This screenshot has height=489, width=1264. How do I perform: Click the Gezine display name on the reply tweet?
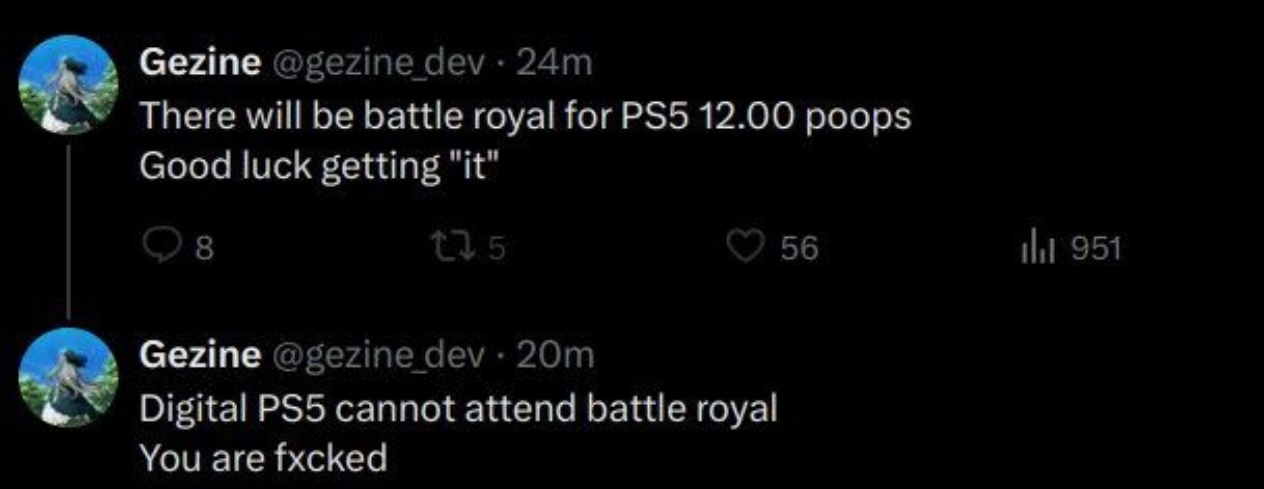click(198, 354)
